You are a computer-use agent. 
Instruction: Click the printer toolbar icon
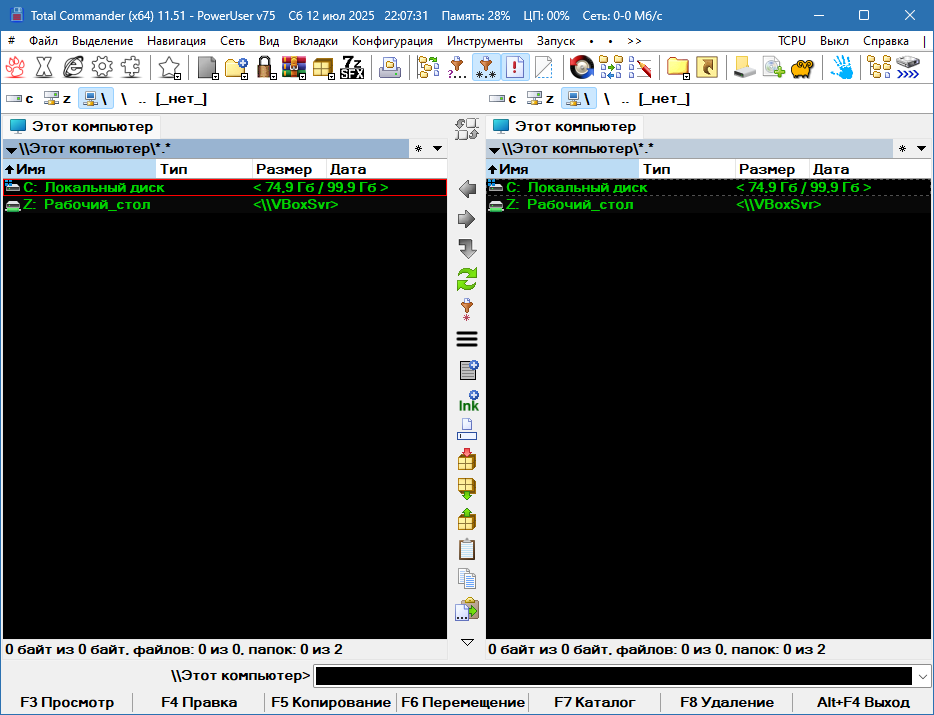tap(390, 67)
